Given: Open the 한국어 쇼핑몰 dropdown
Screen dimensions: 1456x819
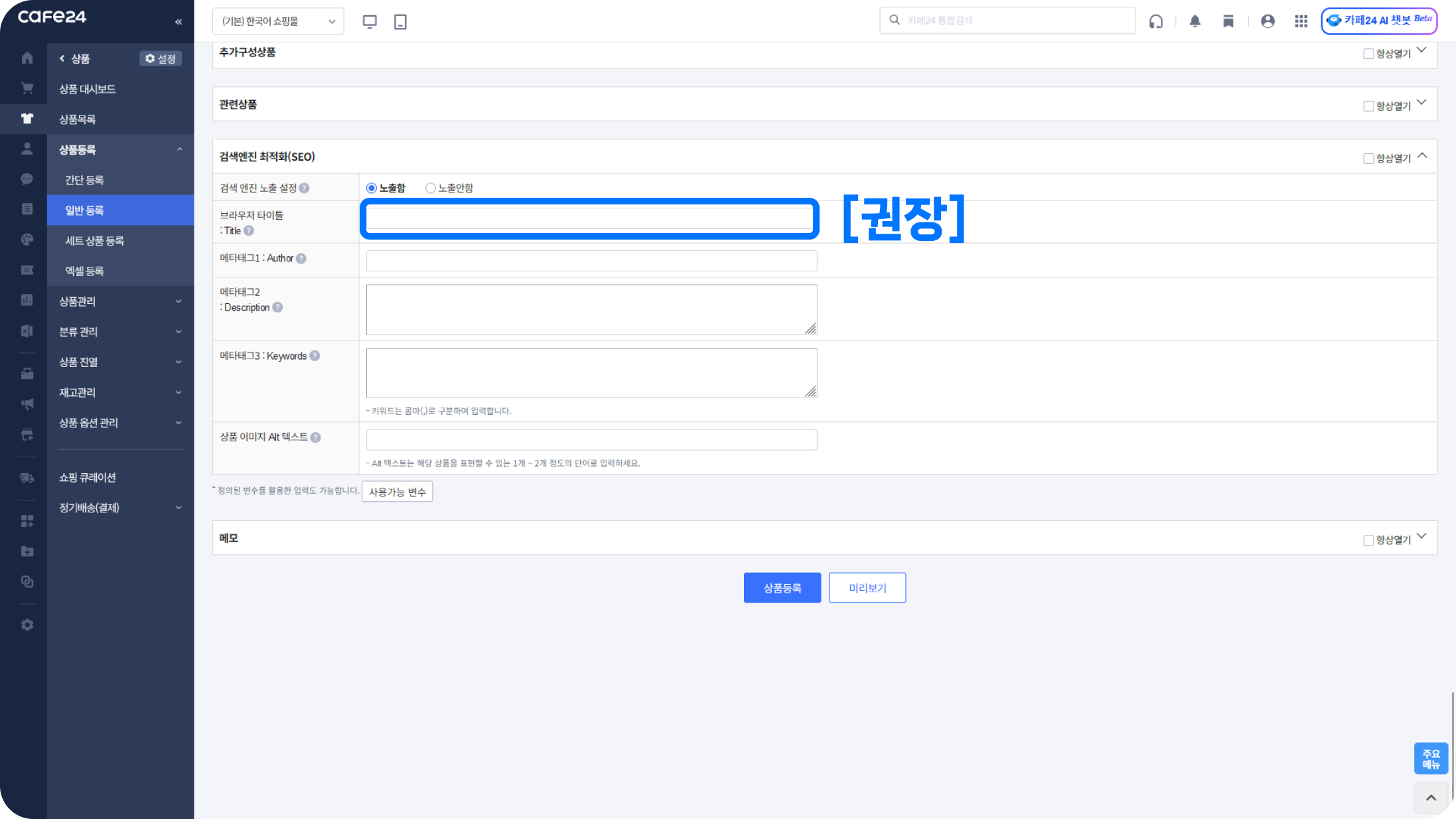Looking at the screenshot, I should (x=278, y=21).
